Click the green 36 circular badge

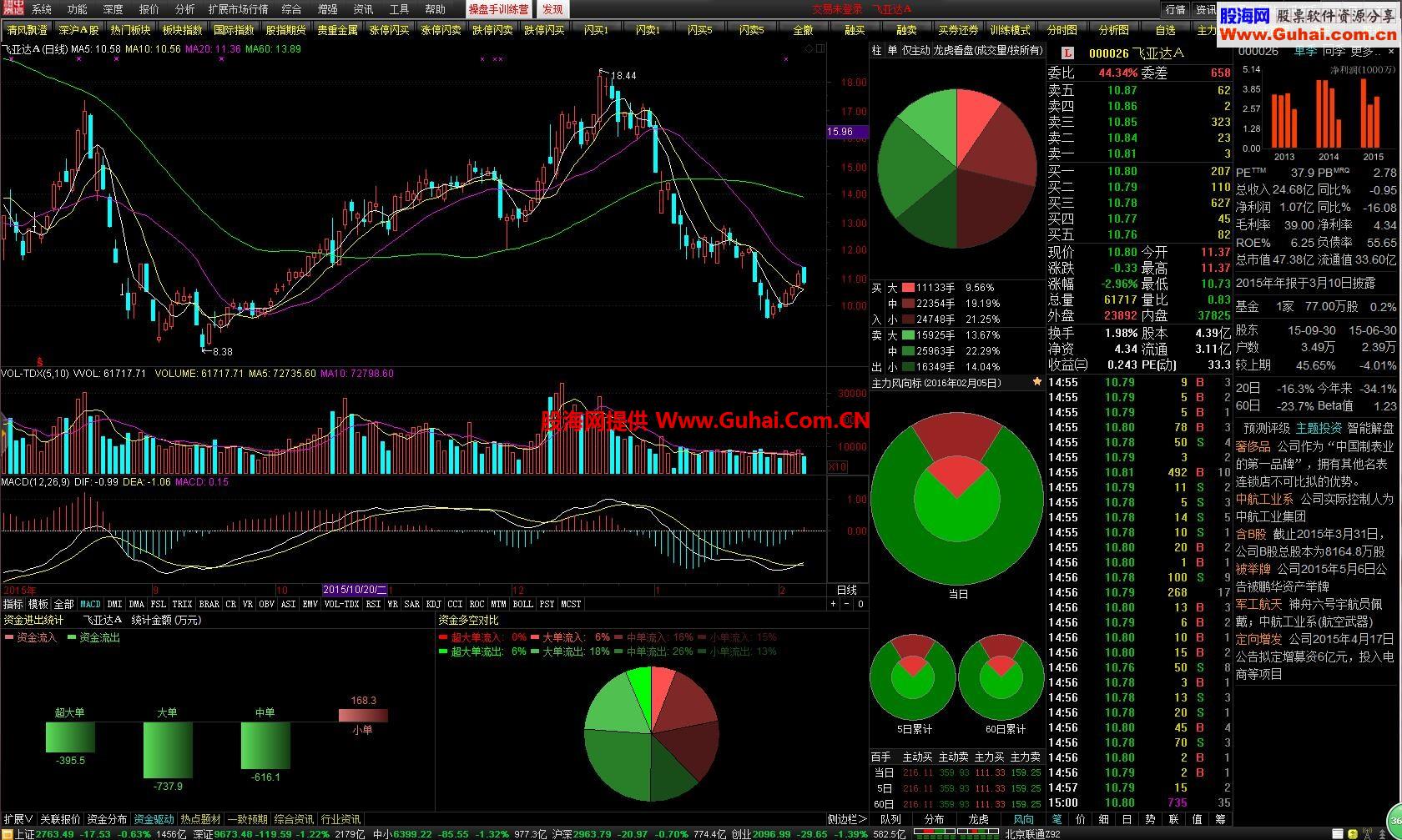[1394, 817]
